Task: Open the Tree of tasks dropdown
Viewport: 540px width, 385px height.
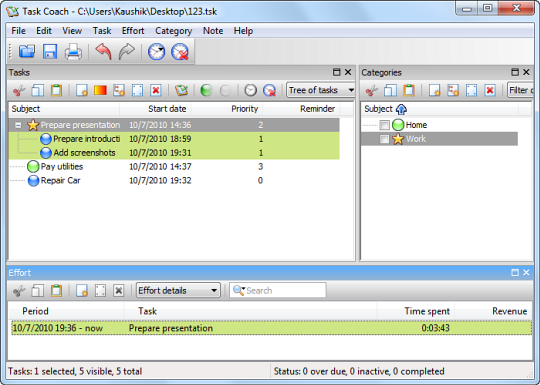Action: 321,90
